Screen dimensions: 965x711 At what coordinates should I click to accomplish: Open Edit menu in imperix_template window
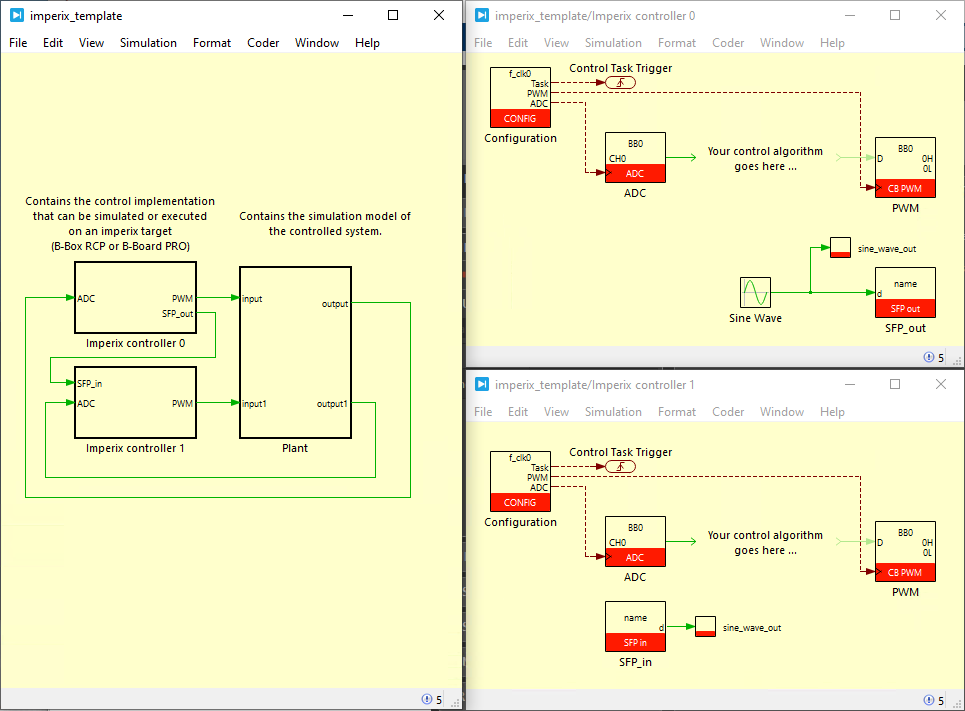53,42
